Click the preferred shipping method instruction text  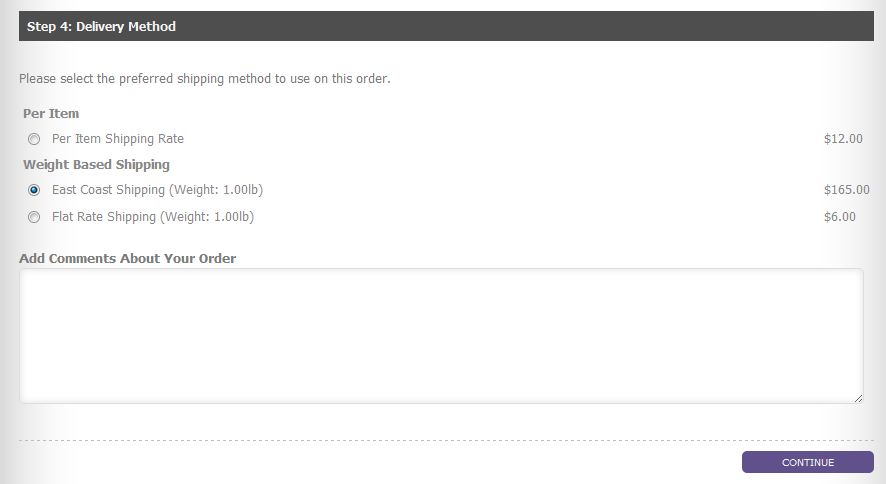pyautogui.click(x=205, y=79)
